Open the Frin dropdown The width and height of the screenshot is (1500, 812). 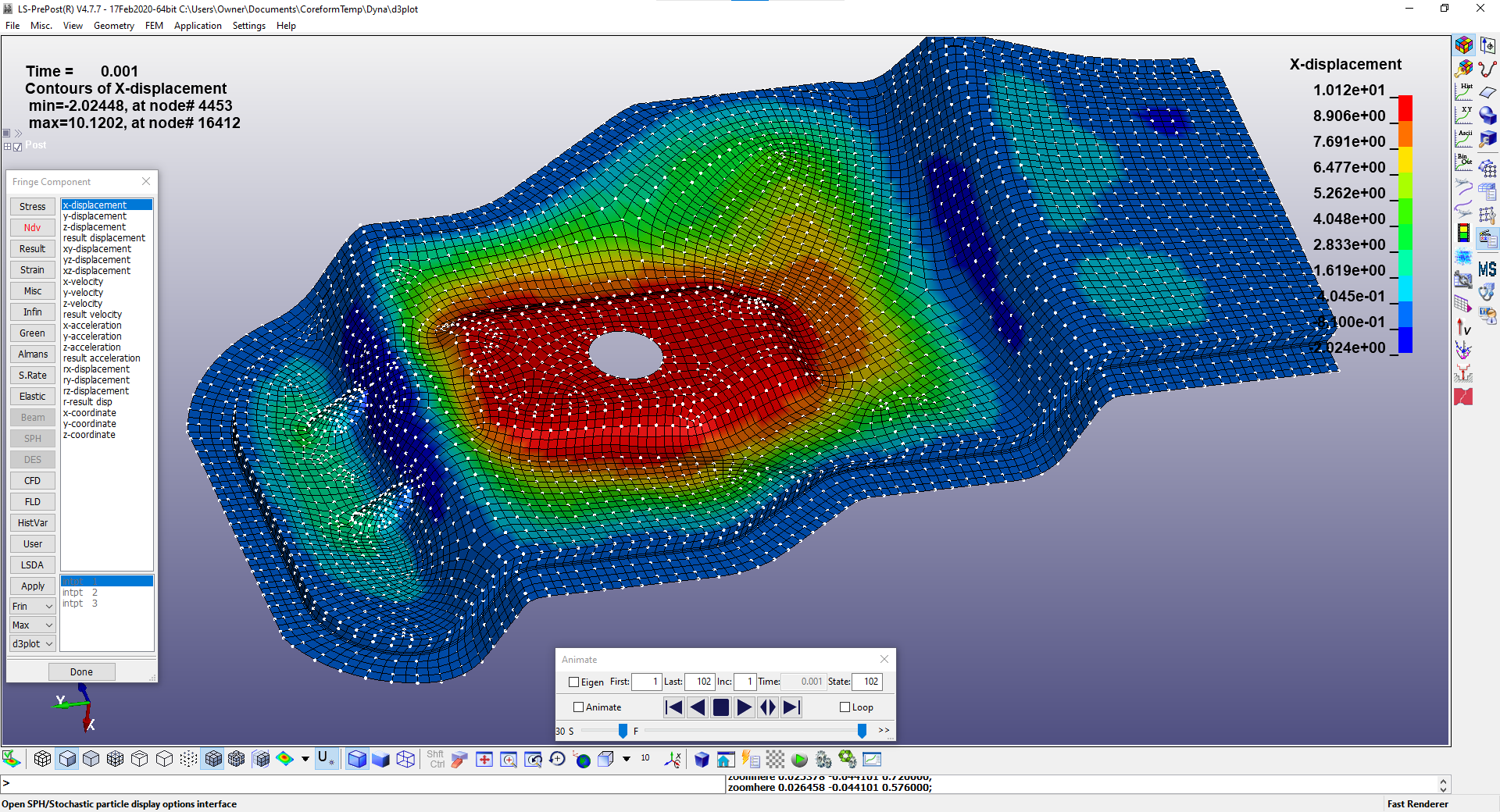coord(33,607)
